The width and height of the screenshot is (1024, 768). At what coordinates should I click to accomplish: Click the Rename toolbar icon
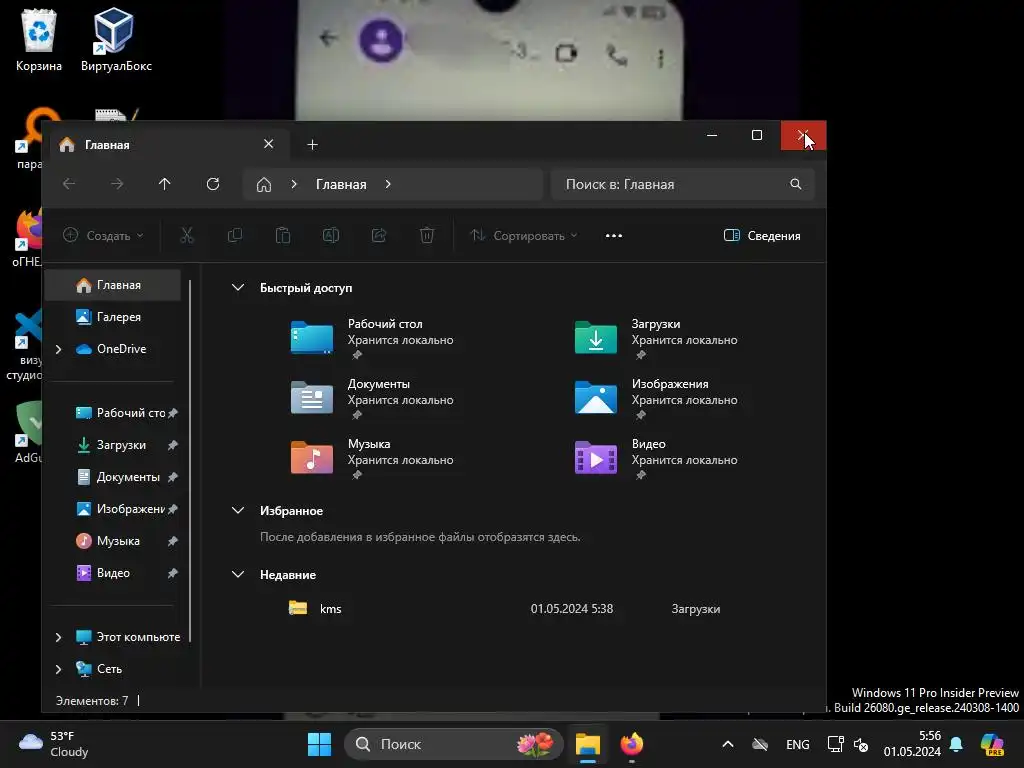pyautogui.click(x=330, y=235)
